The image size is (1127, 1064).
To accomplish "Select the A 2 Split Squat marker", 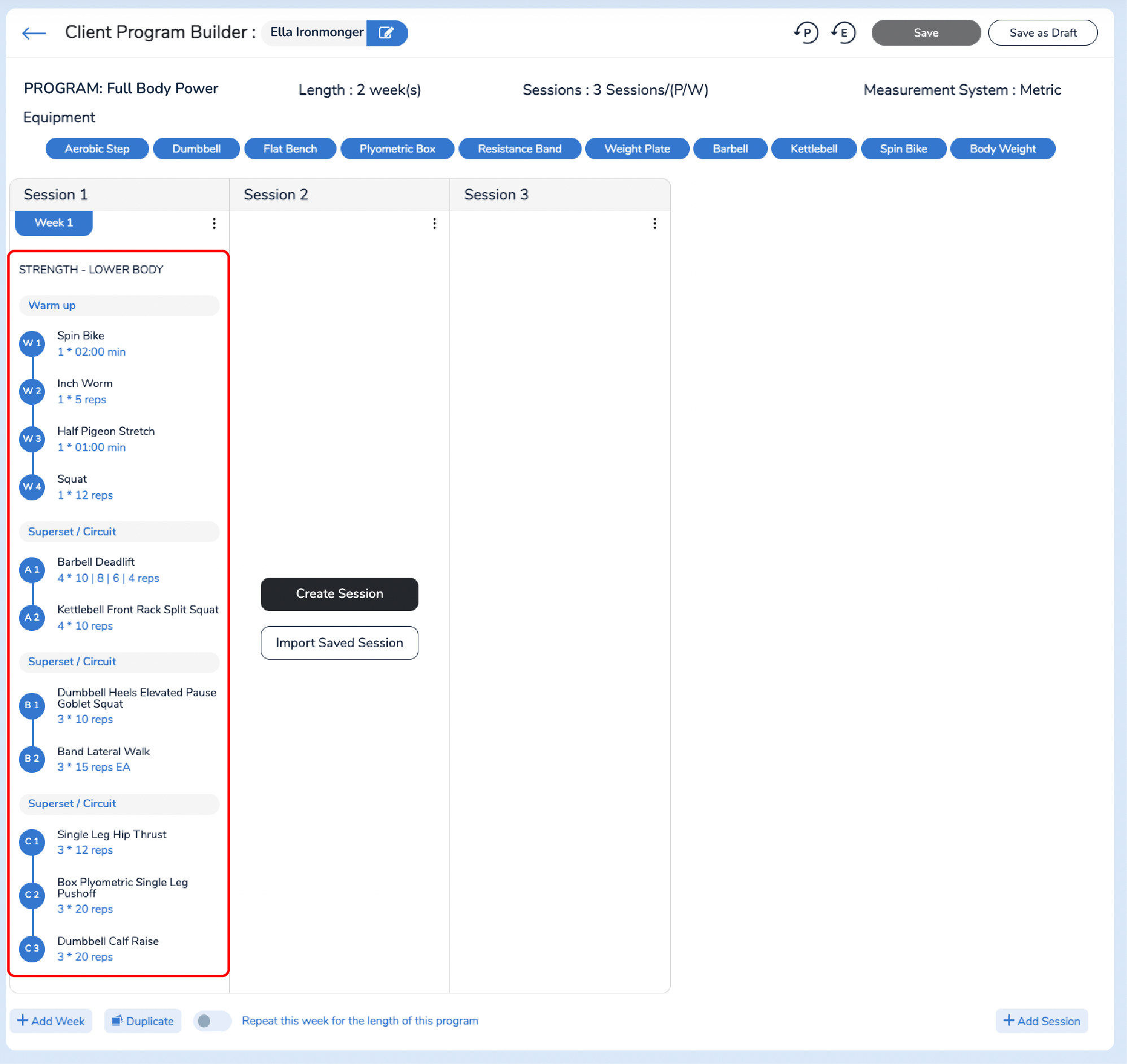I will (x=32, y=618).
